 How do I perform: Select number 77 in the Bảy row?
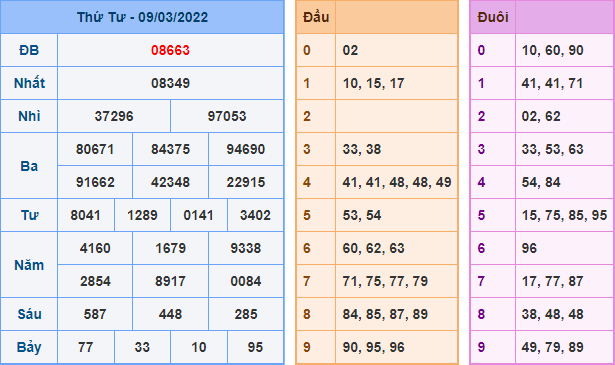86,347
